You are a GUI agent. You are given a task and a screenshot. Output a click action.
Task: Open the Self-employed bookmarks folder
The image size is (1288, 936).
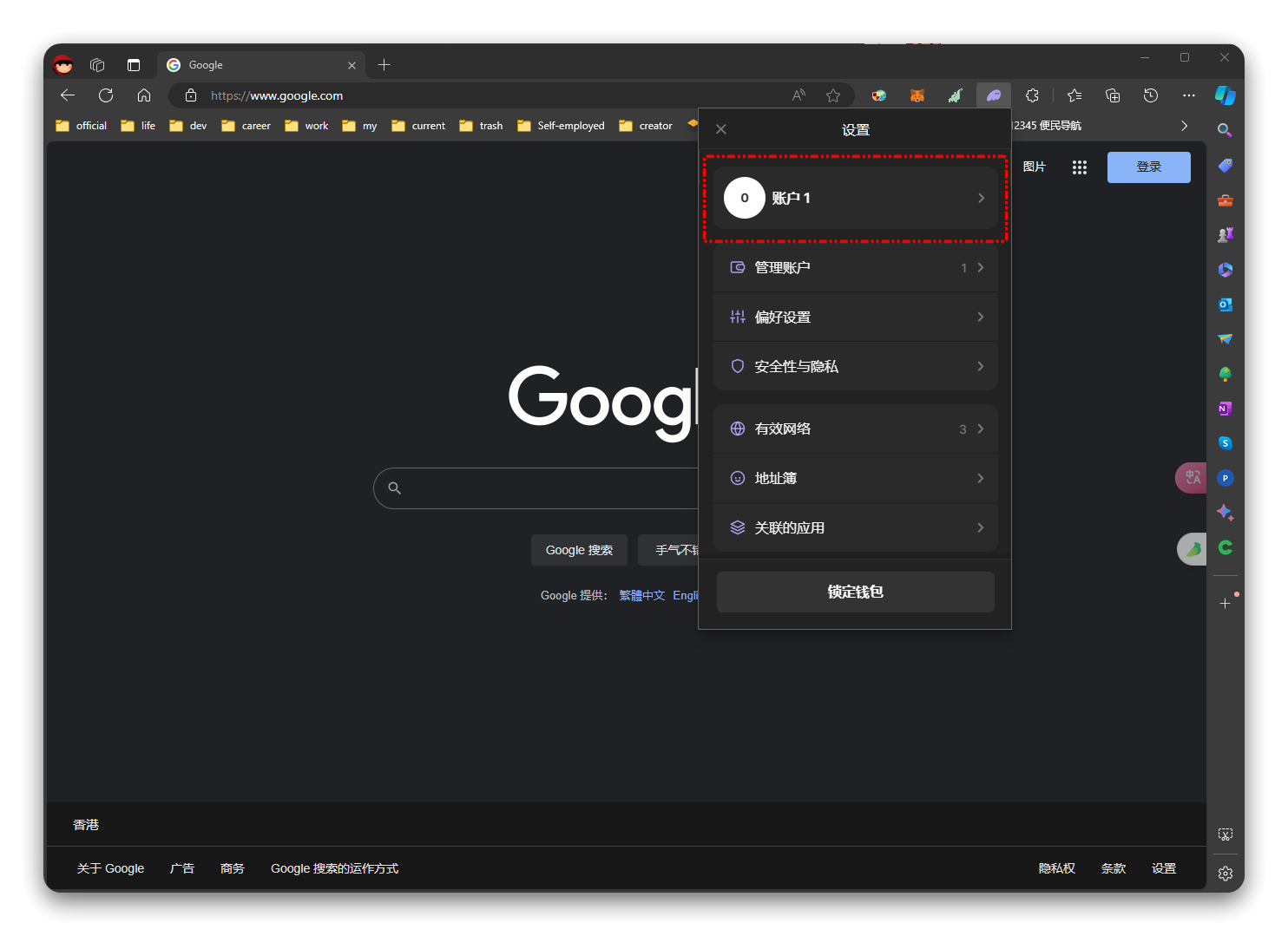tap(562, 126)
